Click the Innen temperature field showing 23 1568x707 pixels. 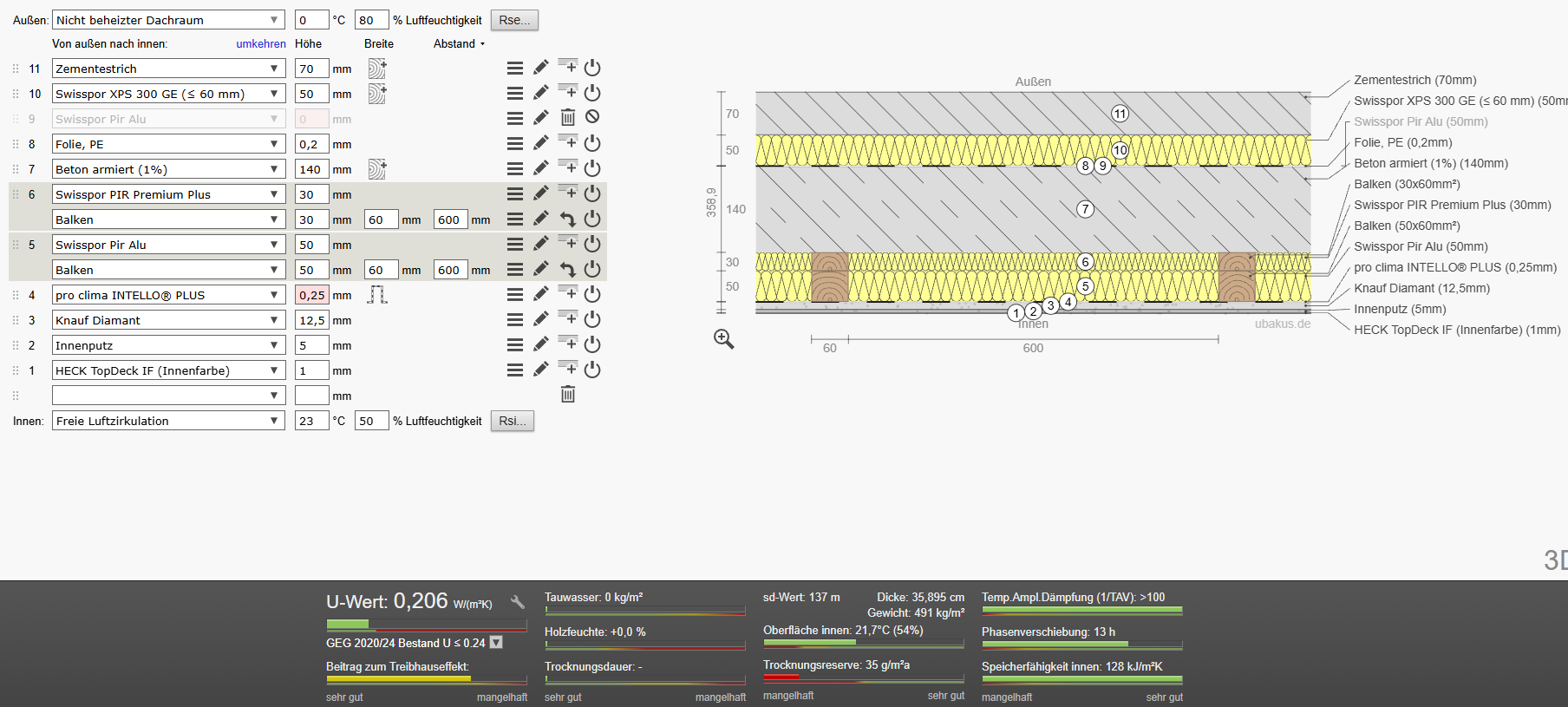click(311, 421)
